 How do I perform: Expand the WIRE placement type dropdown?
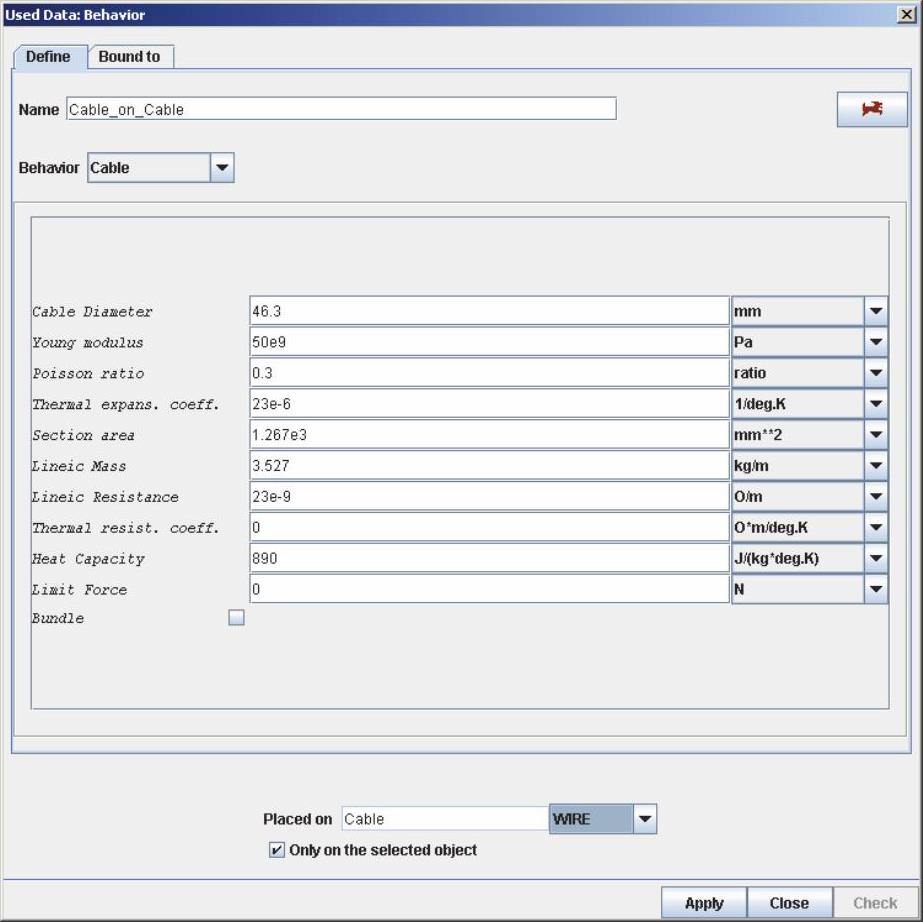[x=645, y=819]
